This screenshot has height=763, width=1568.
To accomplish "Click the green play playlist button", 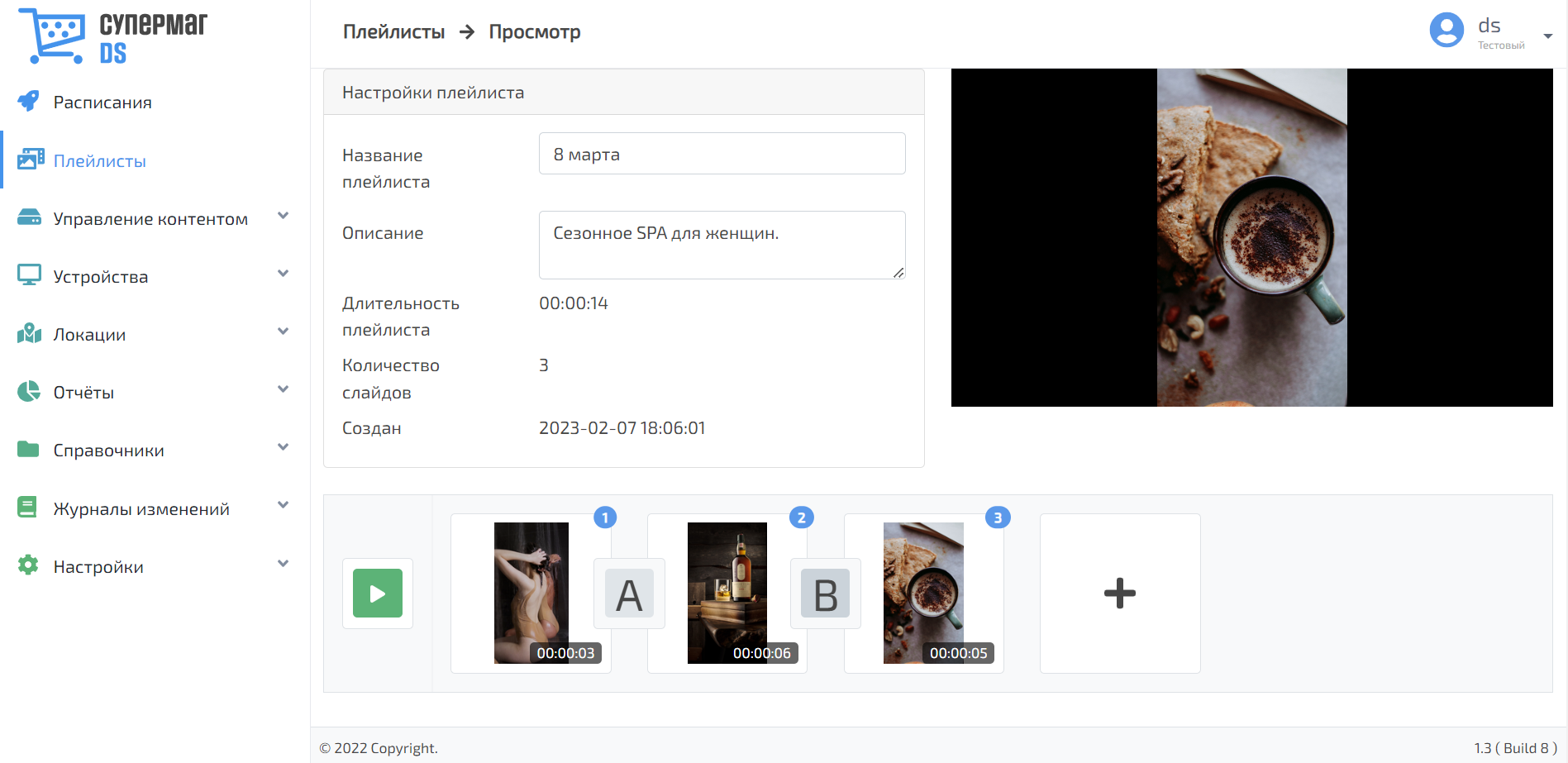I will (x=378, y=593).
